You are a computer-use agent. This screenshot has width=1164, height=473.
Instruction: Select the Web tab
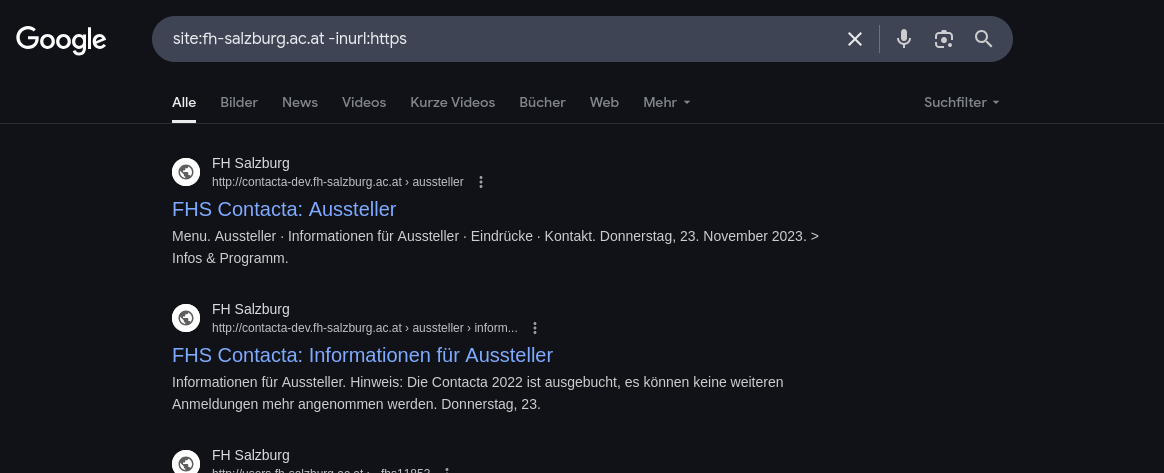pos(604,102)
